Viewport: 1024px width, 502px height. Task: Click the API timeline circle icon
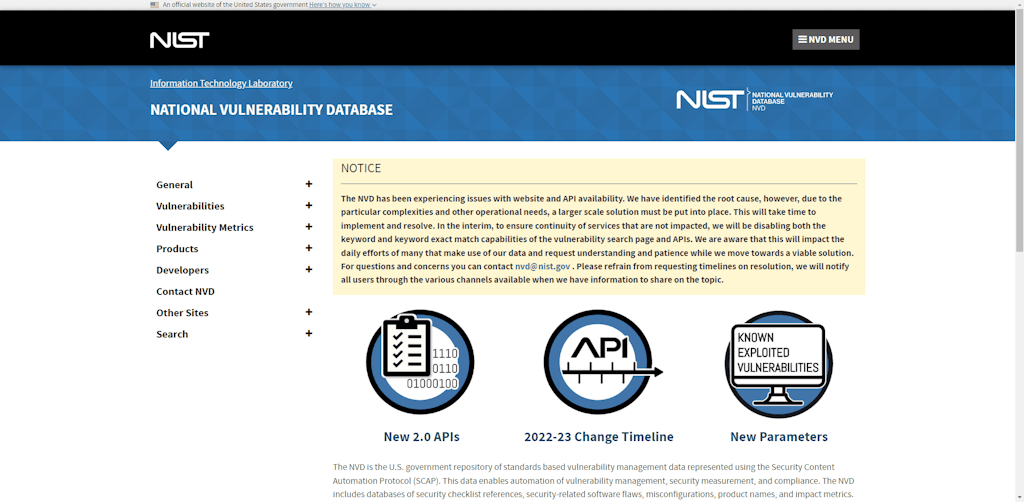tap(601, 364)
